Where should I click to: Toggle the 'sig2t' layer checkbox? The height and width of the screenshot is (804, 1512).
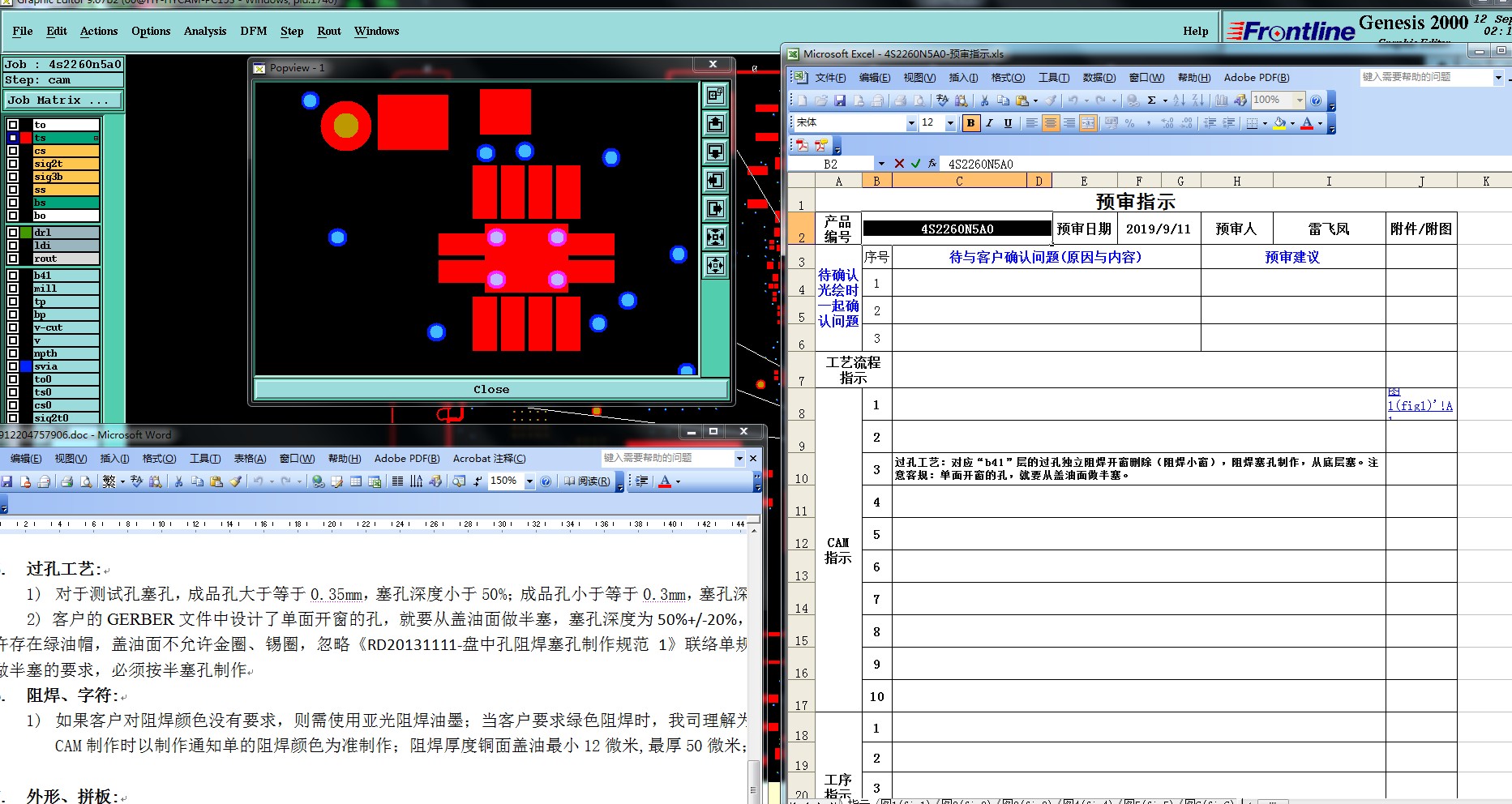point(13,164)
